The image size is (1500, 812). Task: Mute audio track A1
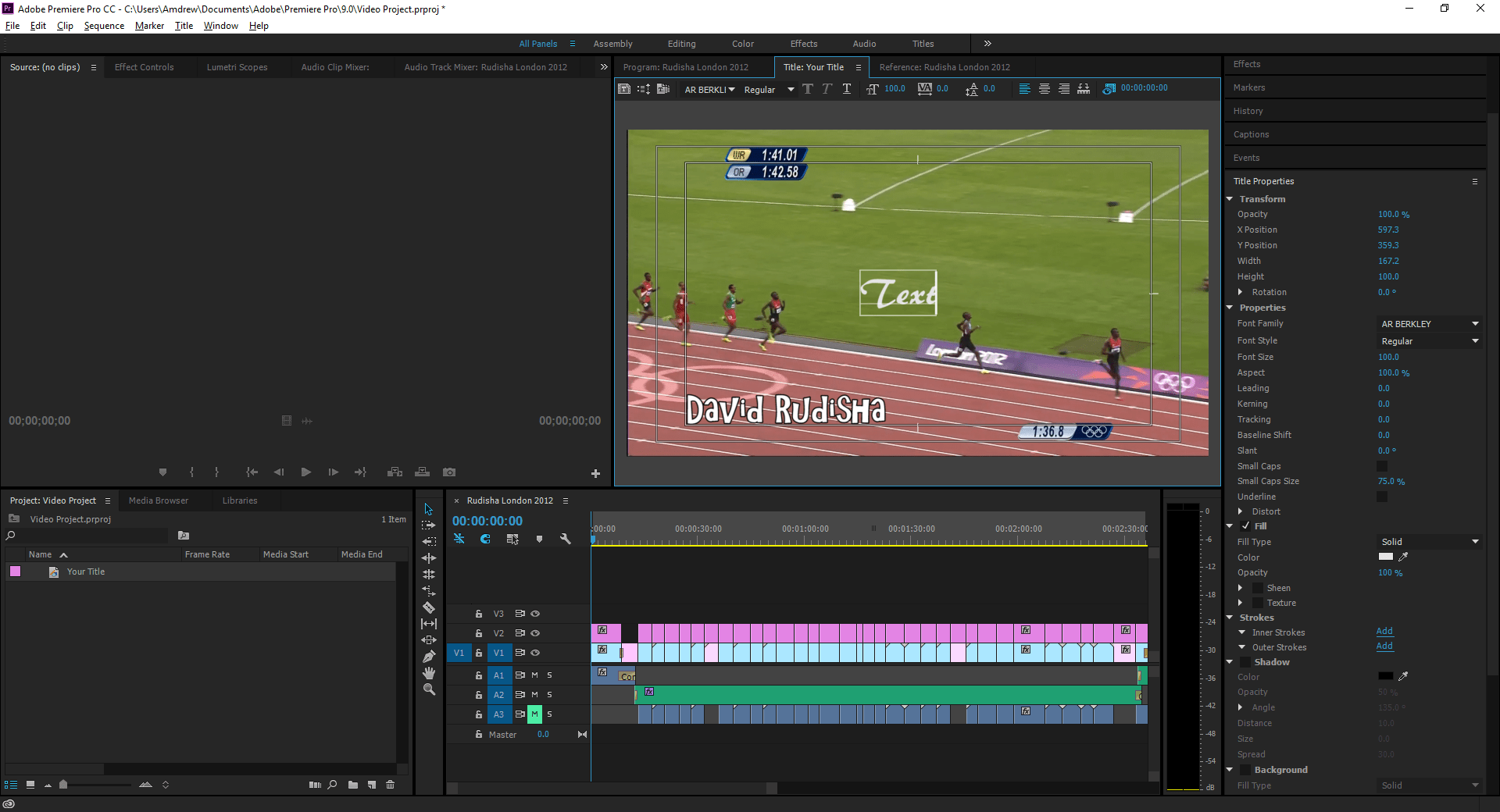coord(534,675)
